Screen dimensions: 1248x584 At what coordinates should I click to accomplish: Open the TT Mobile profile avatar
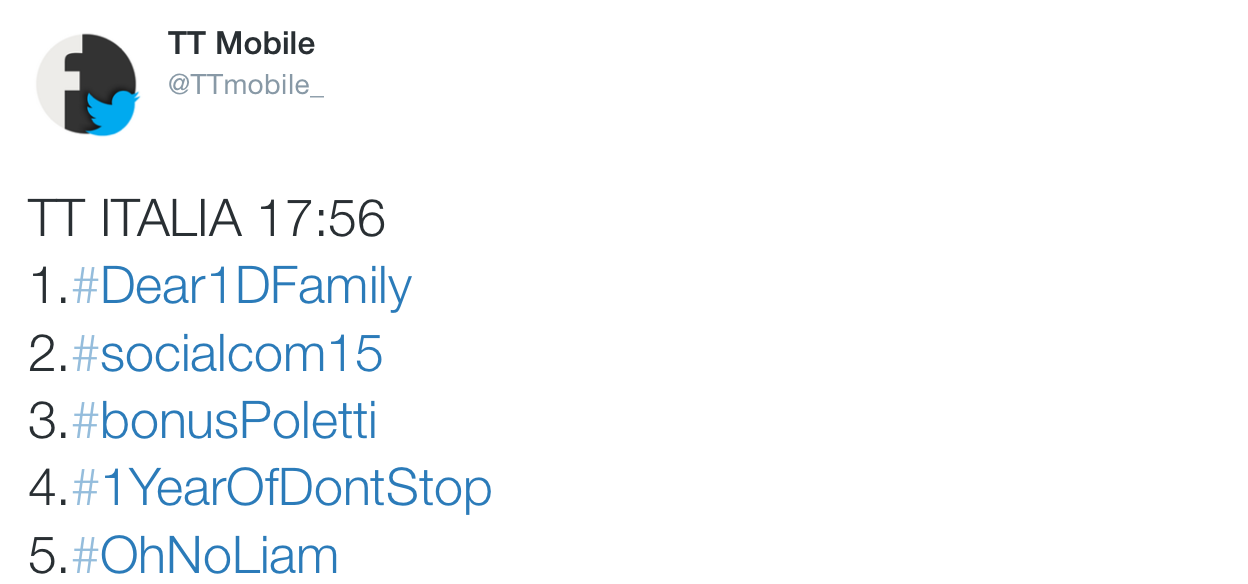(86, 84)
